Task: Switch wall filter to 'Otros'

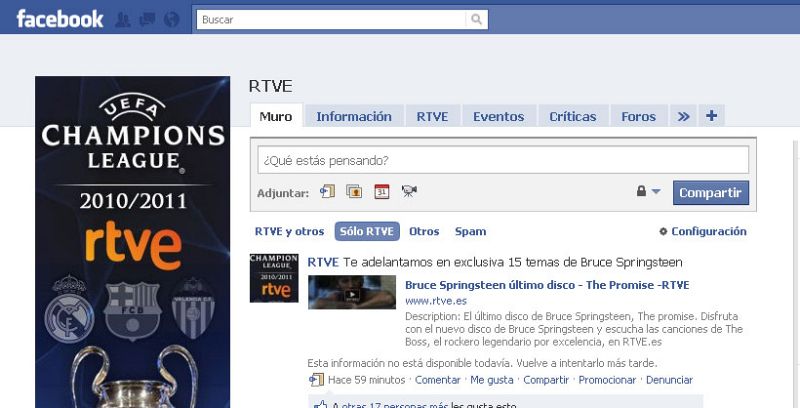Action: (424, 231)
